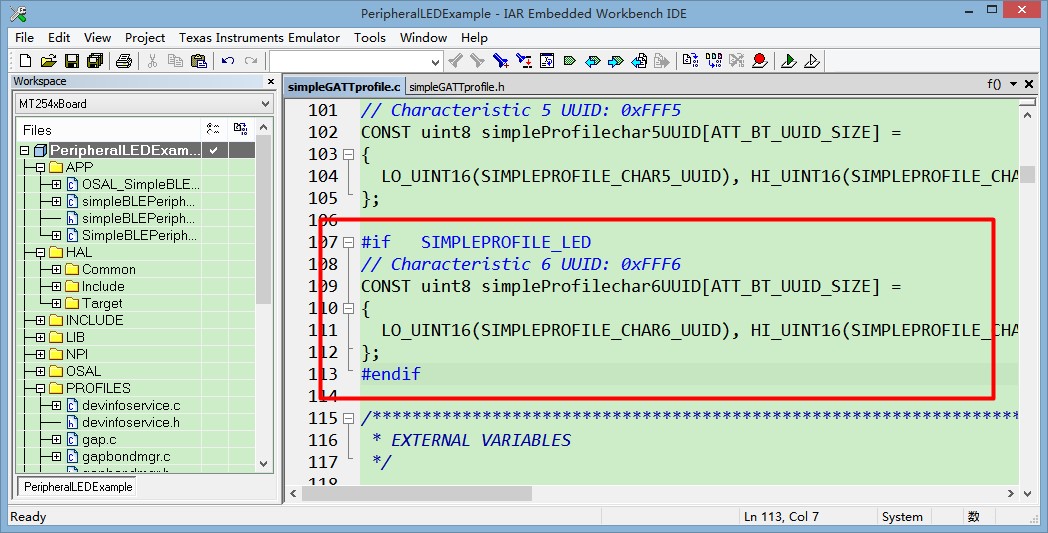The height and width of the screenshot is (533, 1048).
Task: Click the Go To Definition document icon
Action: pos(547,61)
